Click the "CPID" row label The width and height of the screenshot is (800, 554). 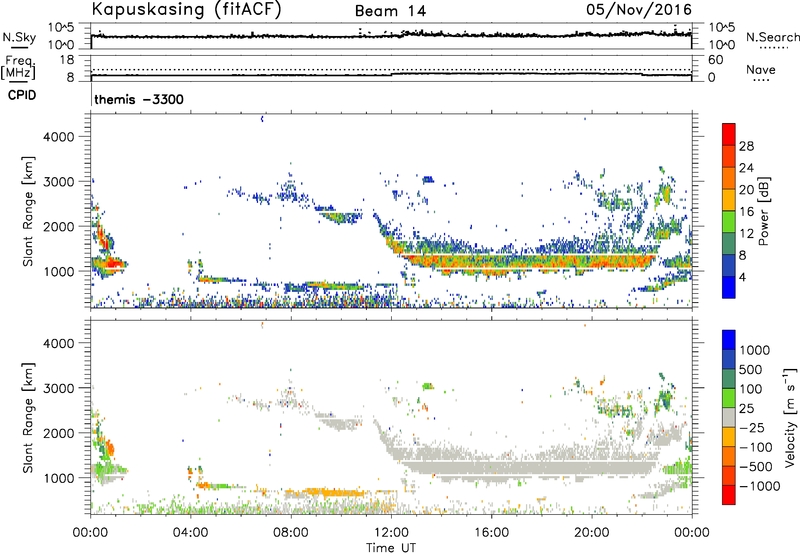tap(22, 95)
